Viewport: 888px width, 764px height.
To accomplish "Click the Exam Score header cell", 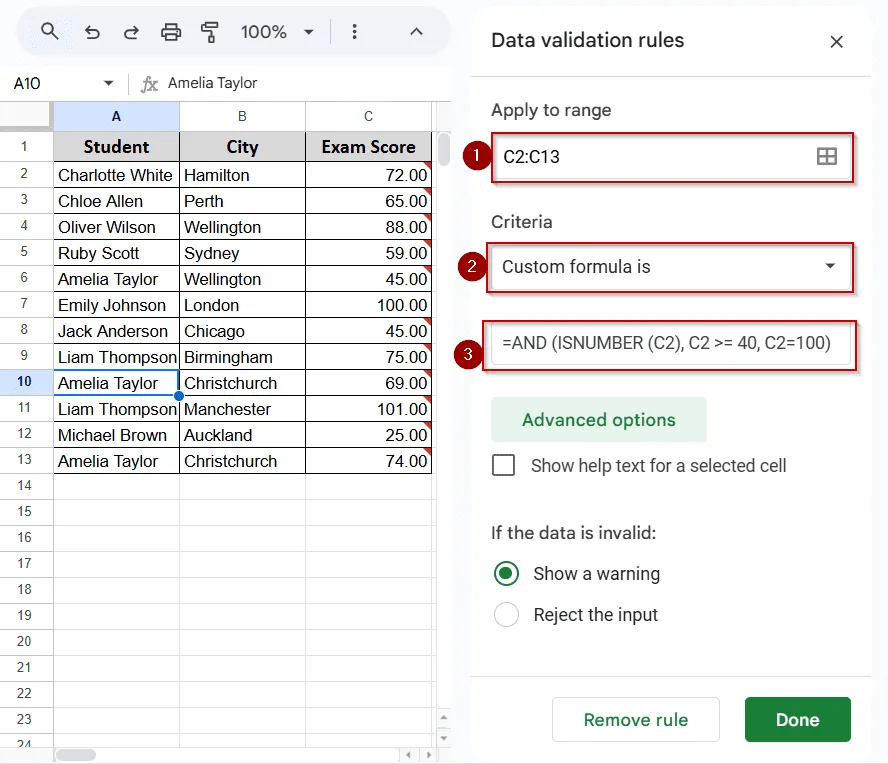I will [369, 147].
